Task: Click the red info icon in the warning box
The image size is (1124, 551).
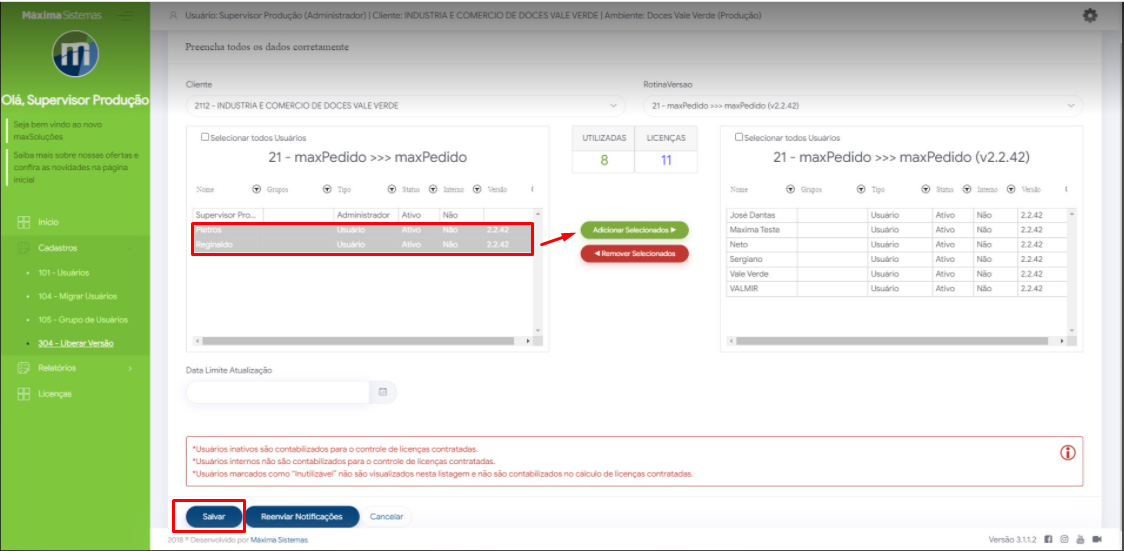Action: tap(1067, 453)
